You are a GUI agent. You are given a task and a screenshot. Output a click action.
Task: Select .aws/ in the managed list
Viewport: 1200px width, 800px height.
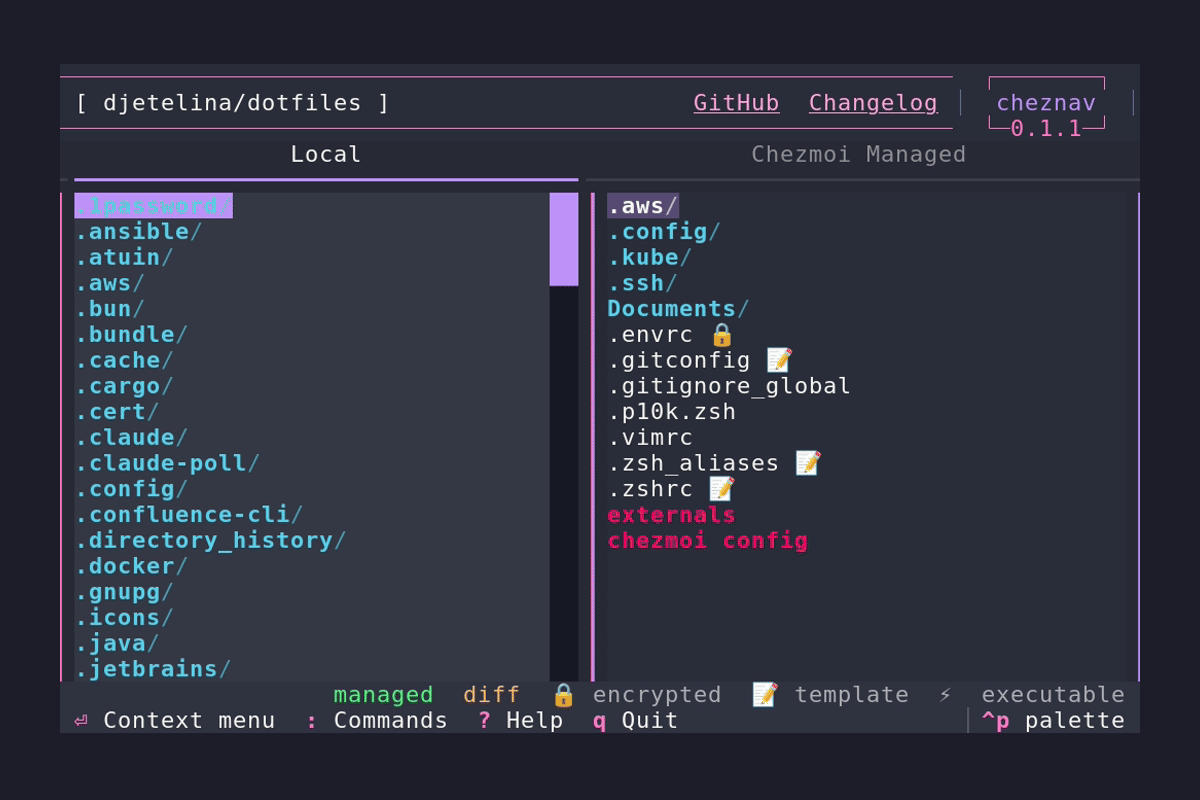click(643, 206)
